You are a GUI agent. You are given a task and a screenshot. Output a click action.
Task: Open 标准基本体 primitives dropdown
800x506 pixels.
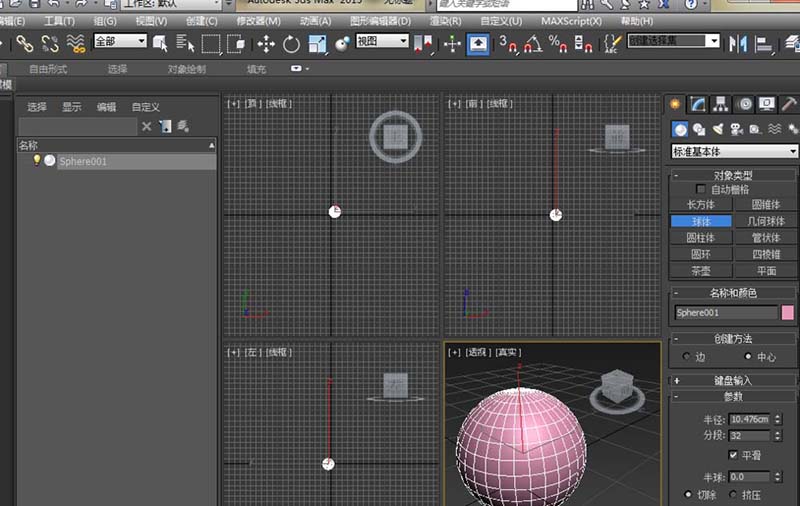click(734, 151)
